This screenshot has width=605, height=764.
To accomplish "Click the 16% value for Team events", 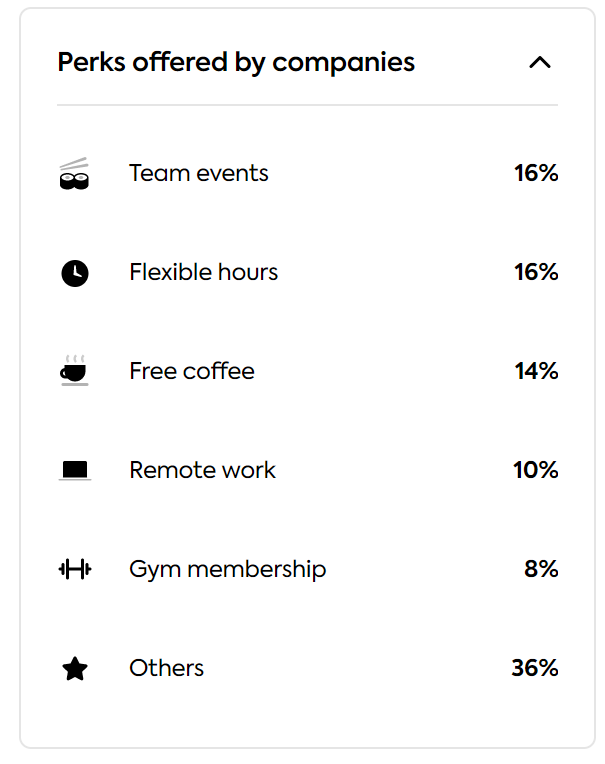I will click(x=536, y=173).
